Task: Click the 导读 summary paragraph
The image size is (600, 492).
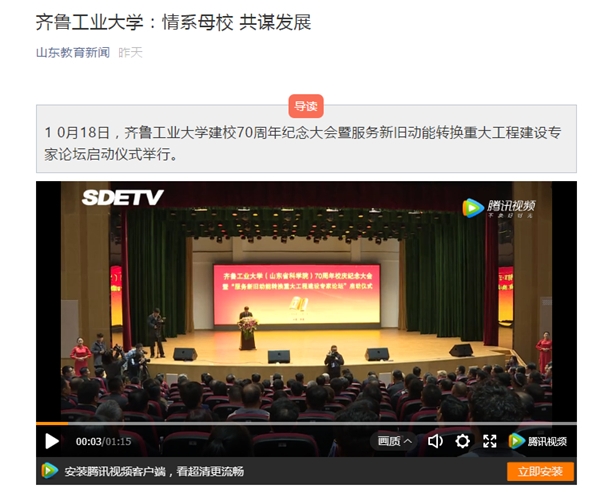Action: pos(303,143)
